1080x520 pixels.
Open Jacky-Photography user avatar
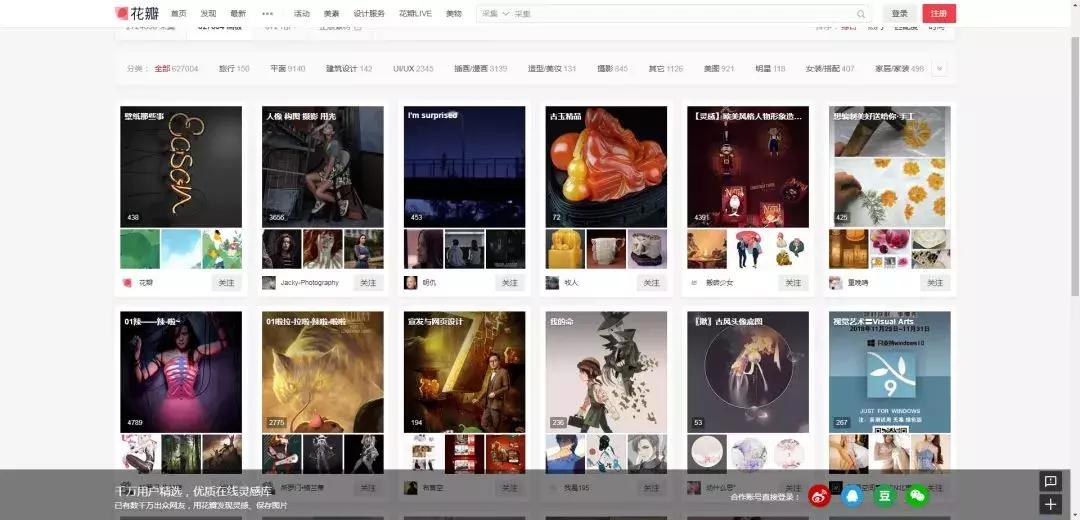[x=269, y=282]
